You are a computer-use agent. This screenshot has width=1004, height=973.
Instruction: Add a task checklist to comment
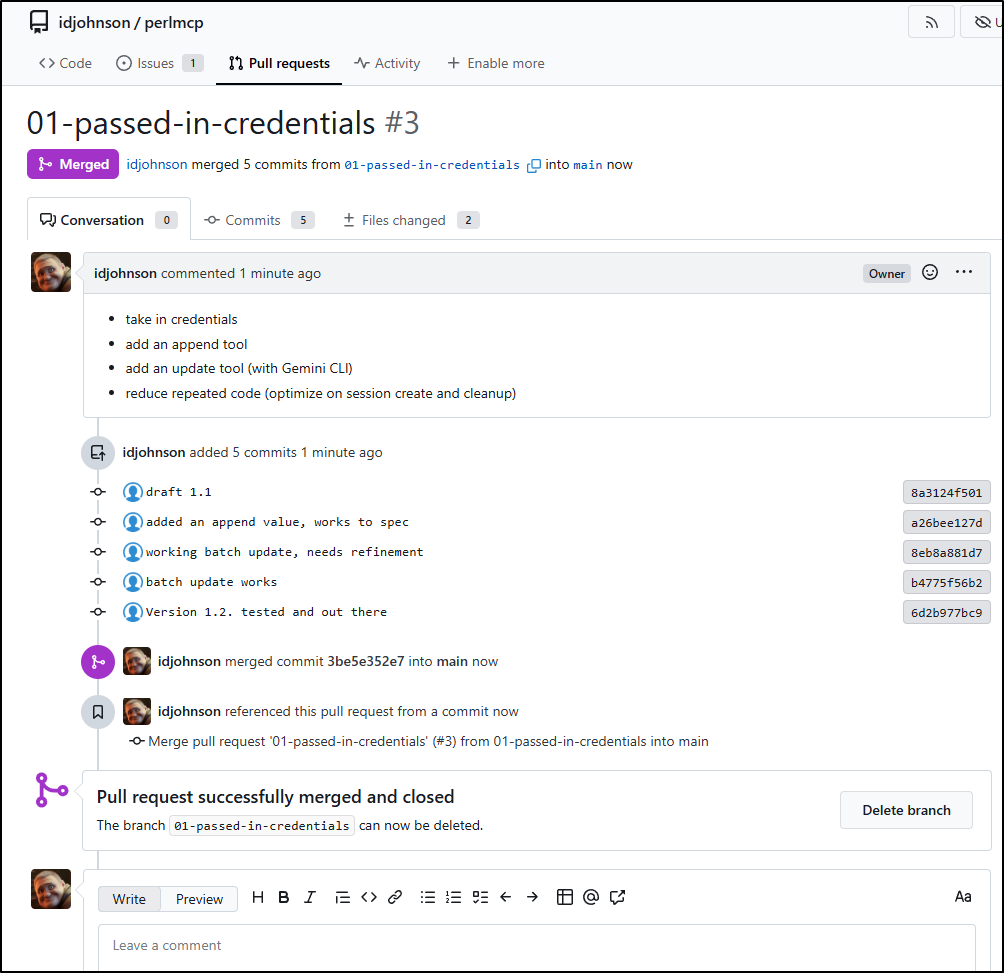click(480, 897)
